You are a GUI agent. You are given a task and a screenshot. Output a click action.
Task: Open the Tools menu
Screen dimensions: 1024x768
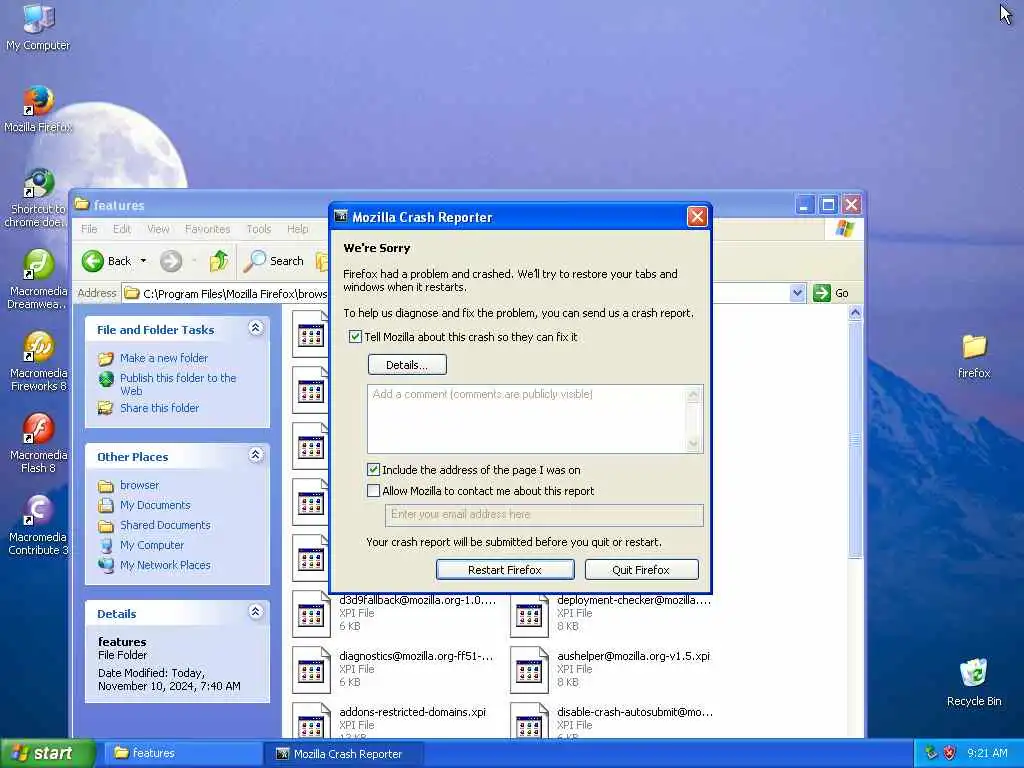pyautogui.click(x=259, y=229)
